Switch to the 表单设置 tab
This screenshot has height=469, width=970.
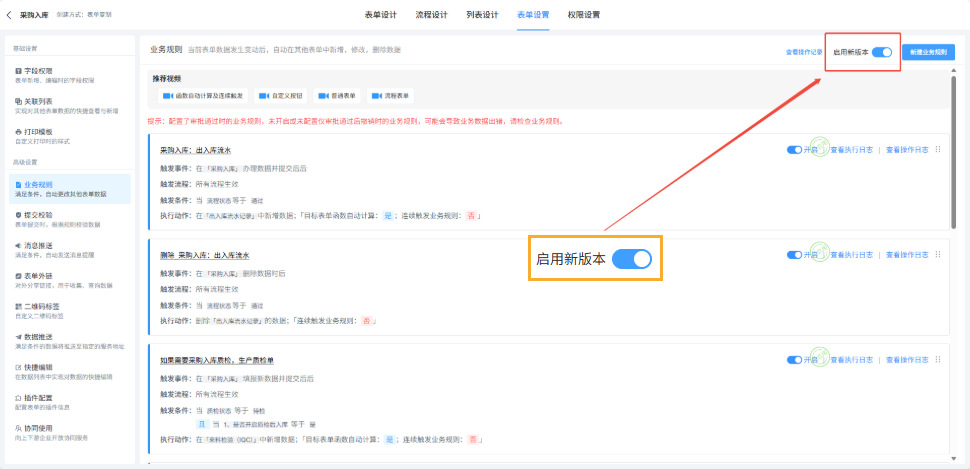[533, 15]
